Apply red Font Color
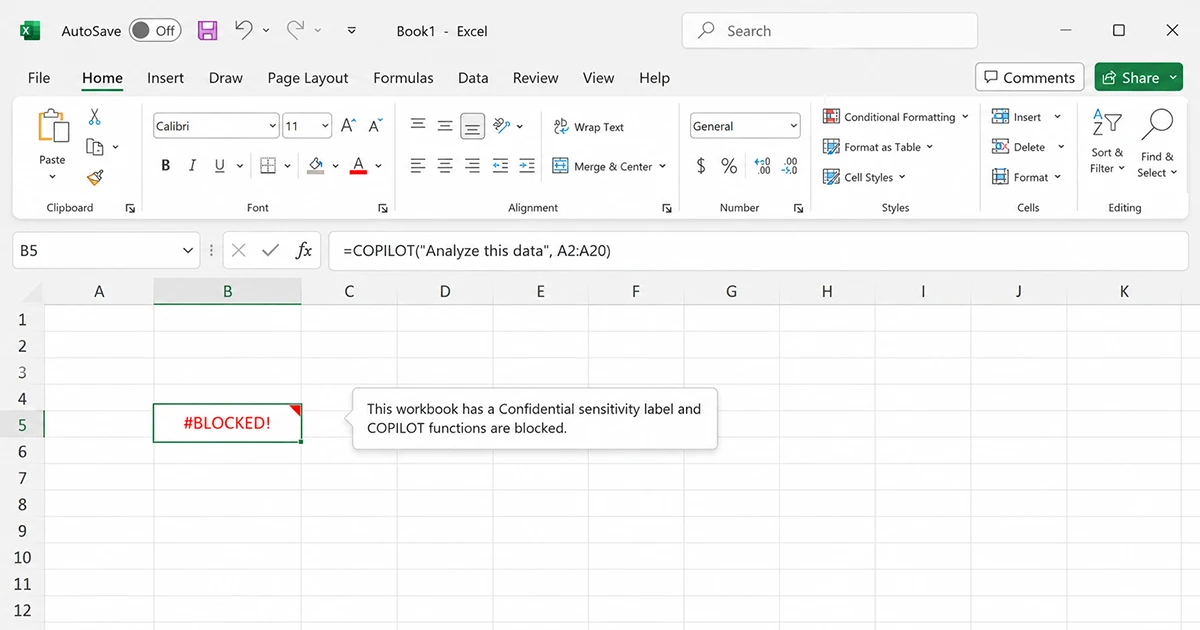 [358, 166]
